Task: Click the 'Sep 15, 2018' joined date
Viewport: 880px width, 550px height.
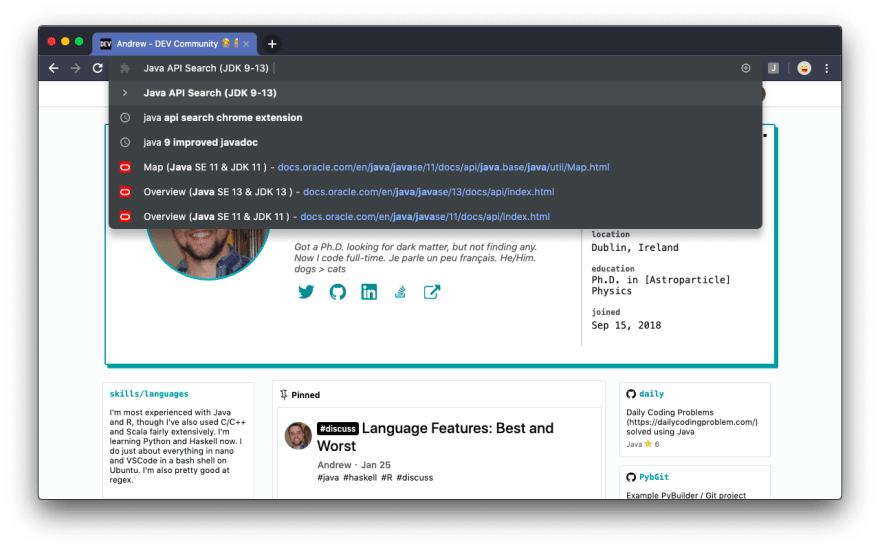Action: coord(626,326)
